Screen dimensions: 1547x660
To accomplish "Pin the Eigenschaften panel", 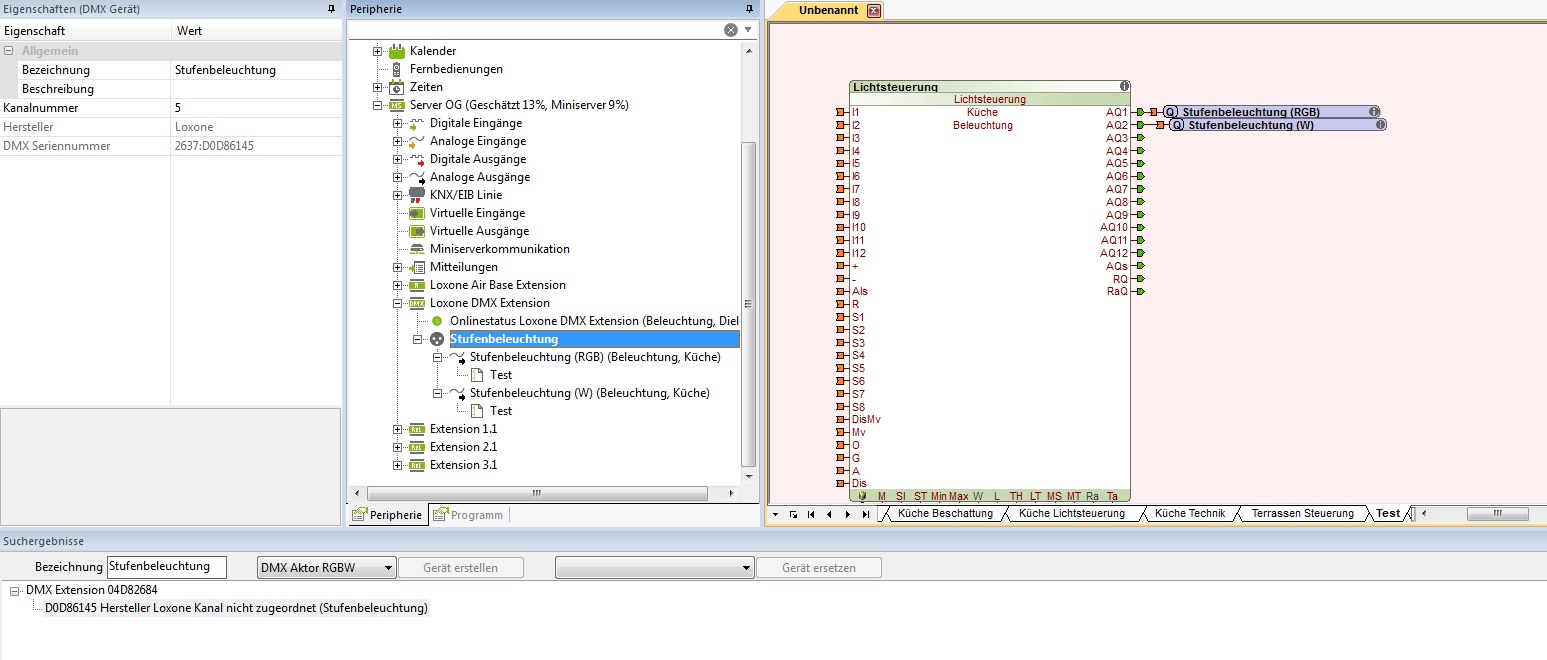I will (x=331, y=9).
